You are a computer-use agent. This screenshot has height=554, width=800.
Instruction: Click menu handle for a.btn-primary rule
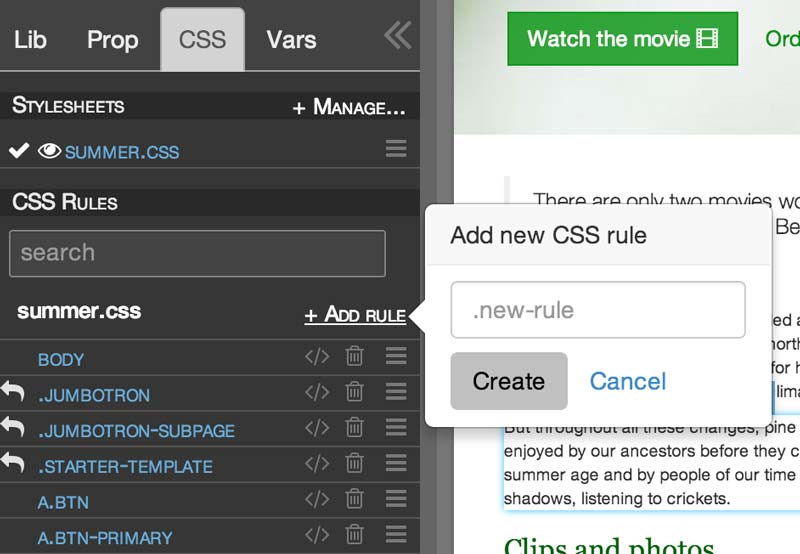[x=396, y=535]
